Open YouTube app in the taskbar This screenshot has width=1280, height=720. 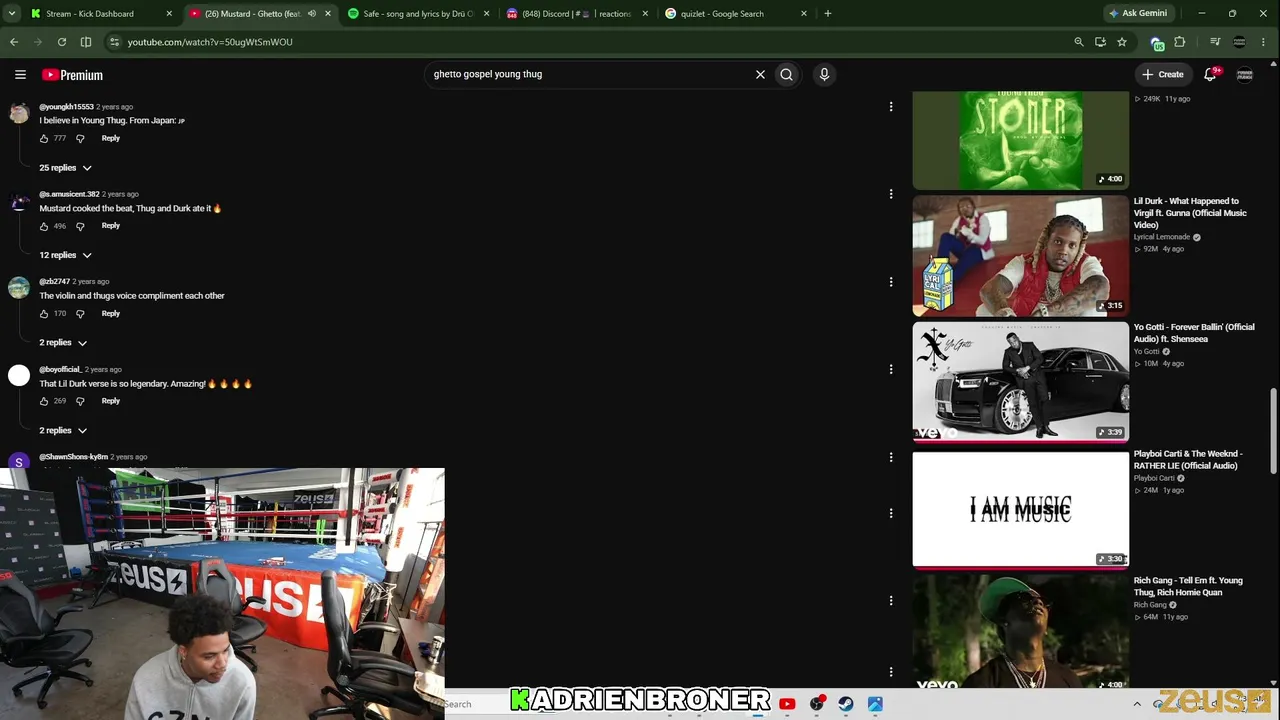(x=787, y=704)
